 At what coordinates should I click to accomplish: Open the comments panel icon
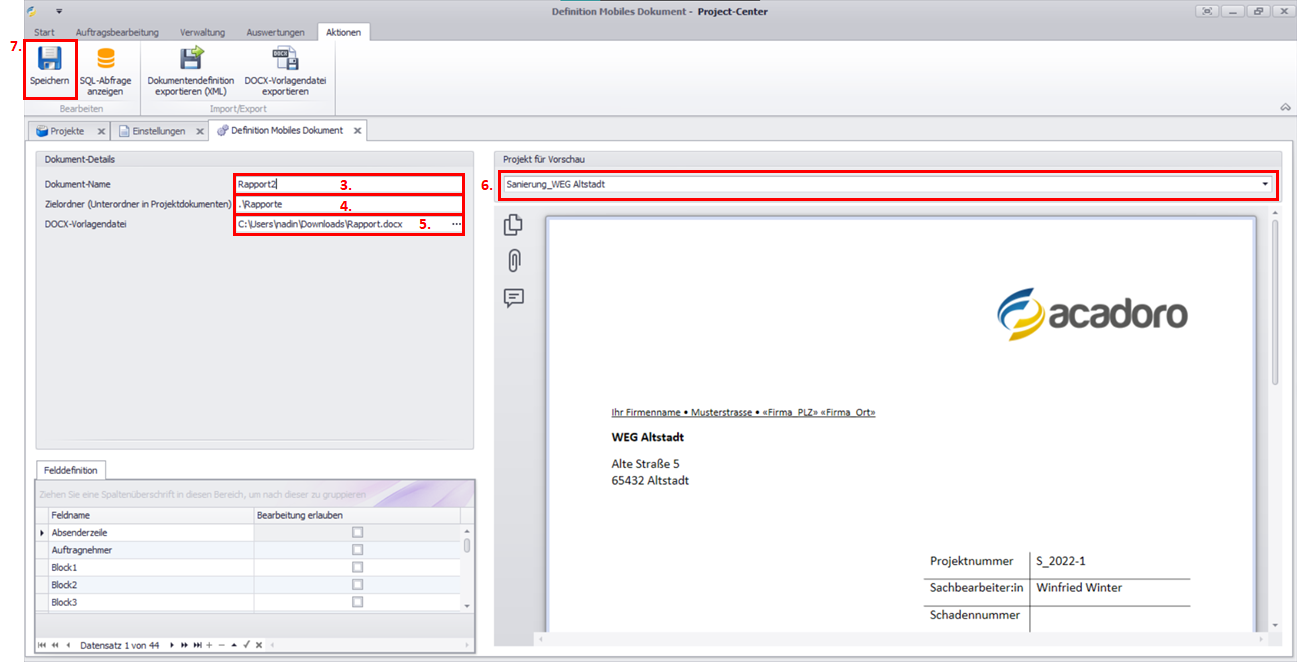pos(514,298)
